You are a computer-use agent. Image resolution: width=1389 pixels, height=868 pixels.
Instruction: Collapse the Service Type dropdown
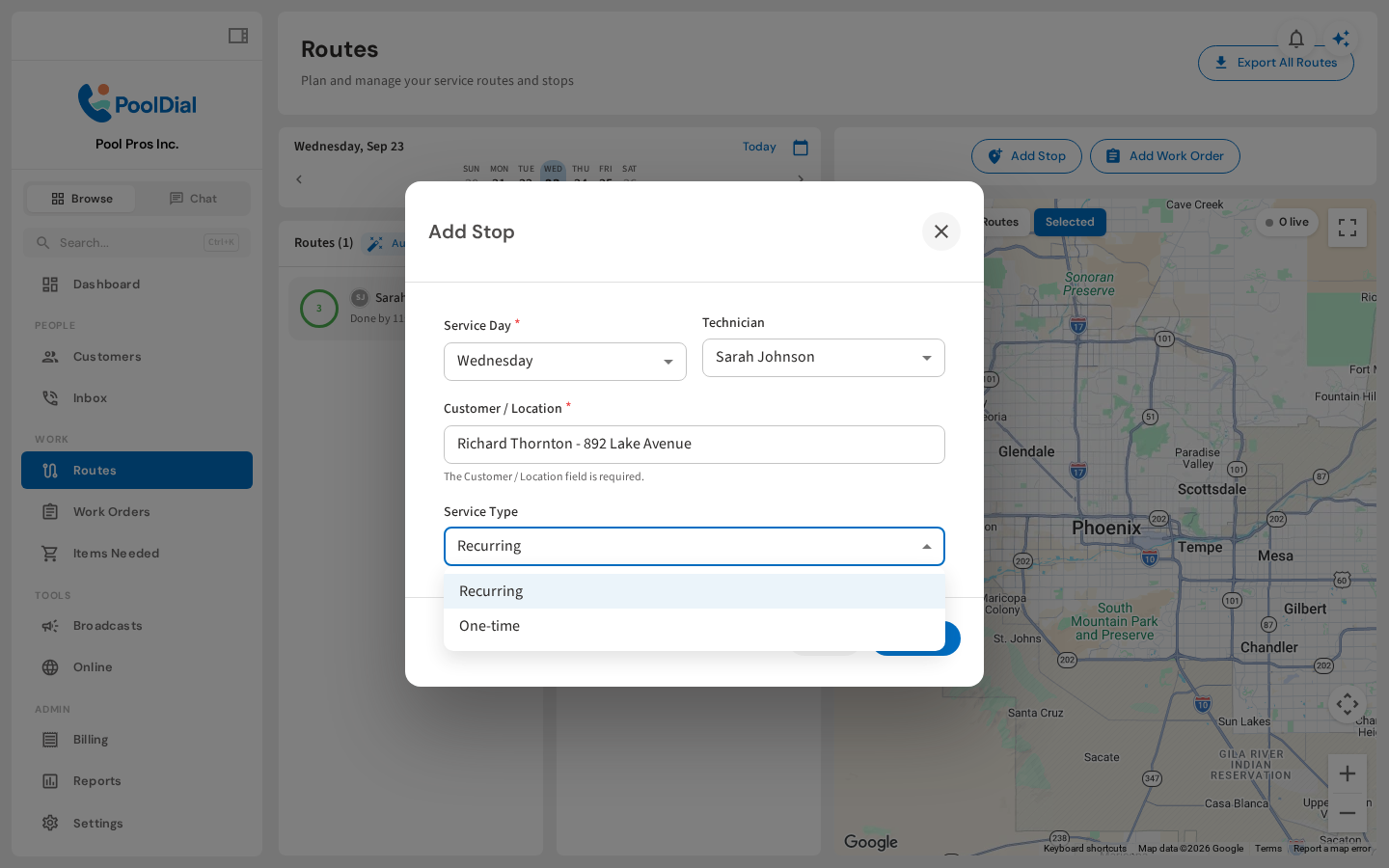[x=694, y=547]
